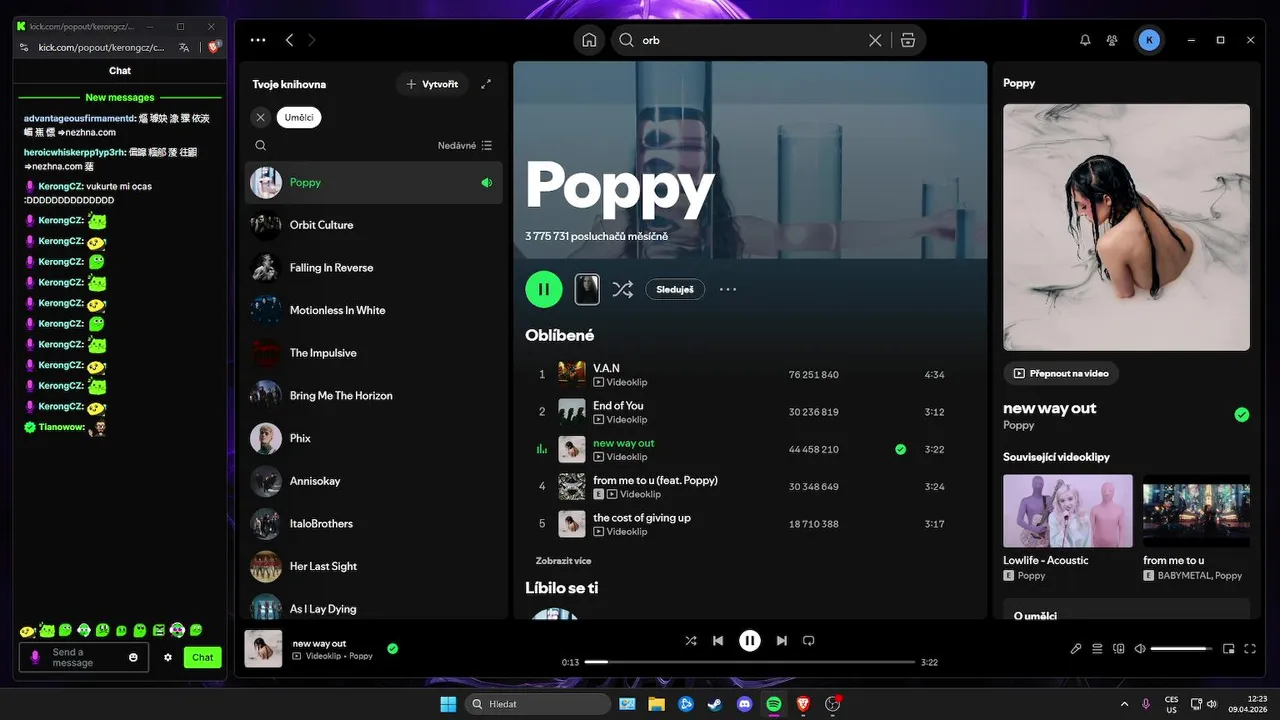Open Friend Activity via the people icon
The height and width of the screenshot is (720, 1280).
1112,40
